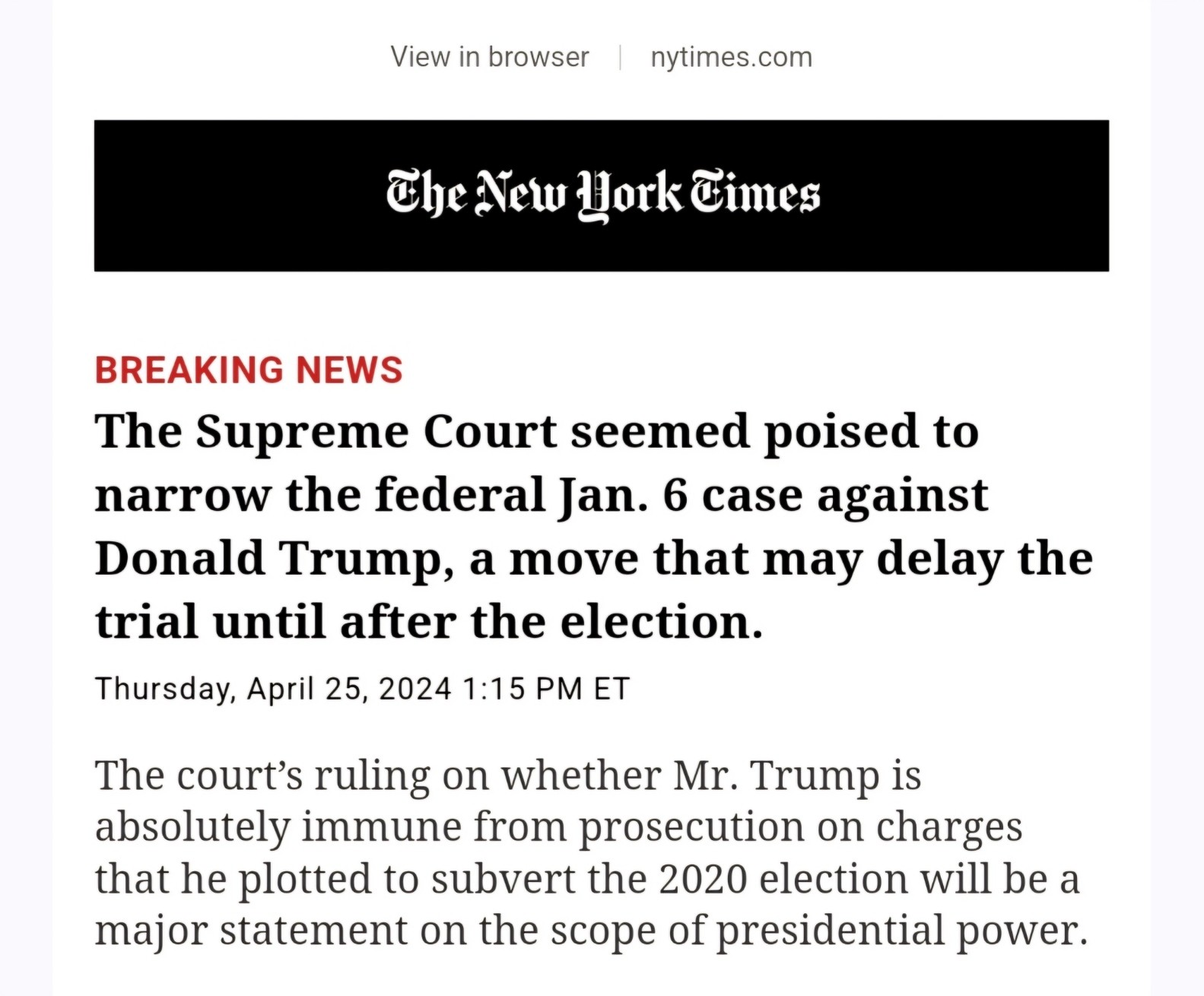Click the words absolutely immune in the summary

coord(278,827)
